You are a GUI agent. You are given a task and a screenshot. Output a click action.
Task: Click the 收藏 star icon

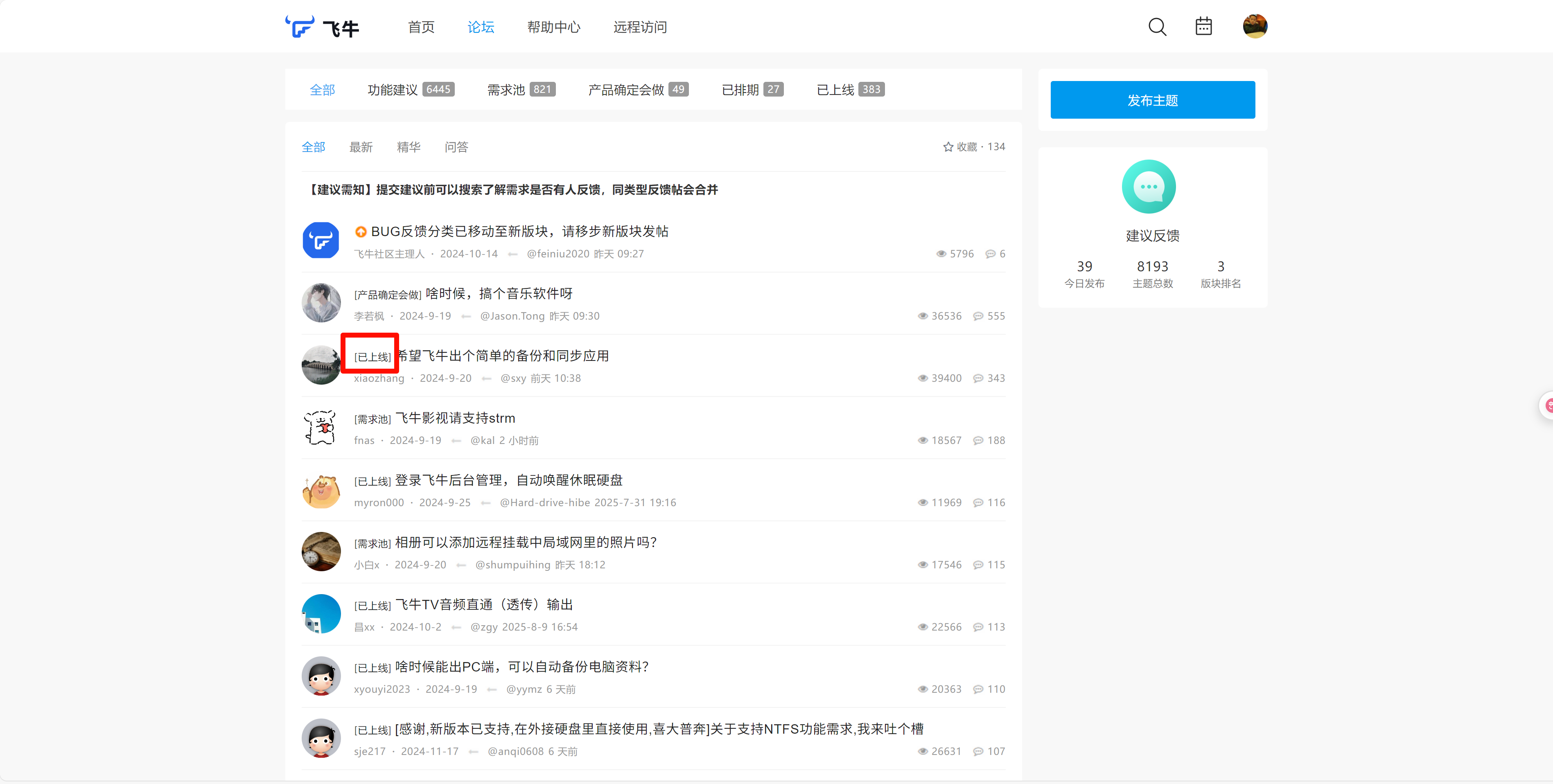948,146
